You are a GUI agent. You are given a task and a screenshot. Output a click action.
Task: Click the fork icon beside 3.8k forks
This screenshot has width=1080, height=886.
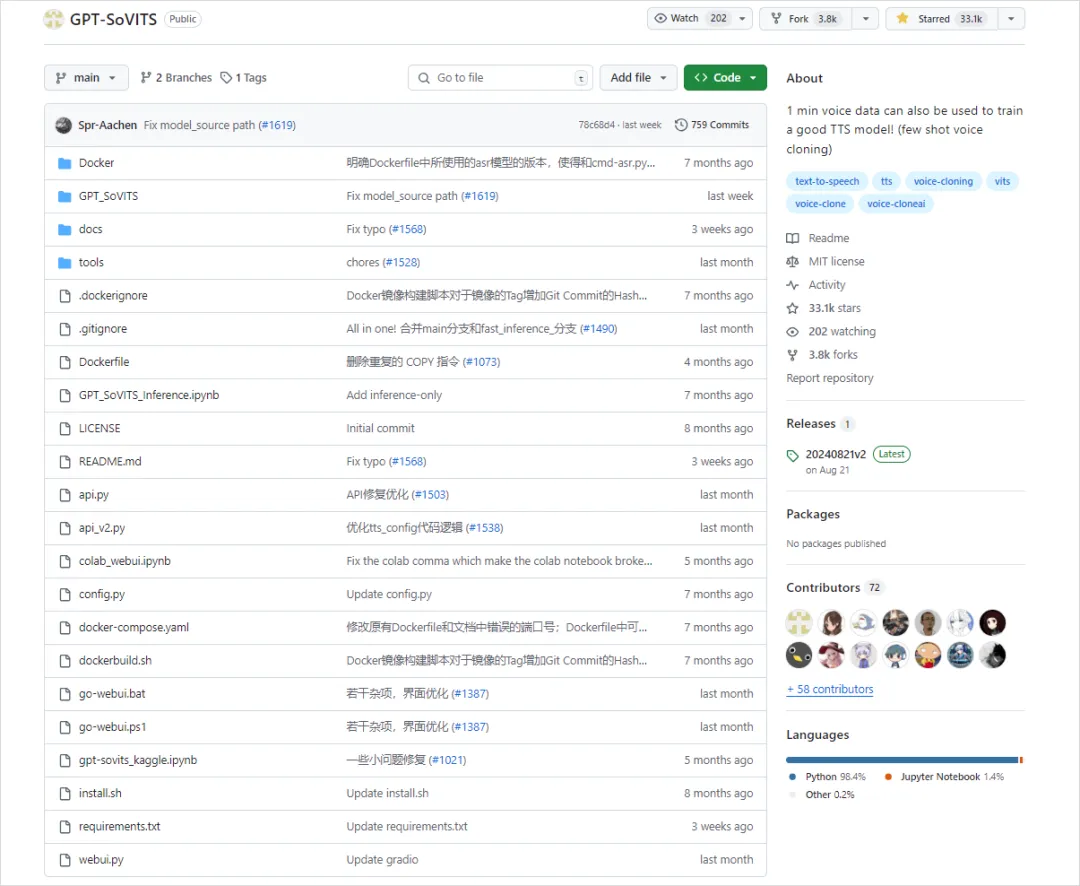[793, 356]
